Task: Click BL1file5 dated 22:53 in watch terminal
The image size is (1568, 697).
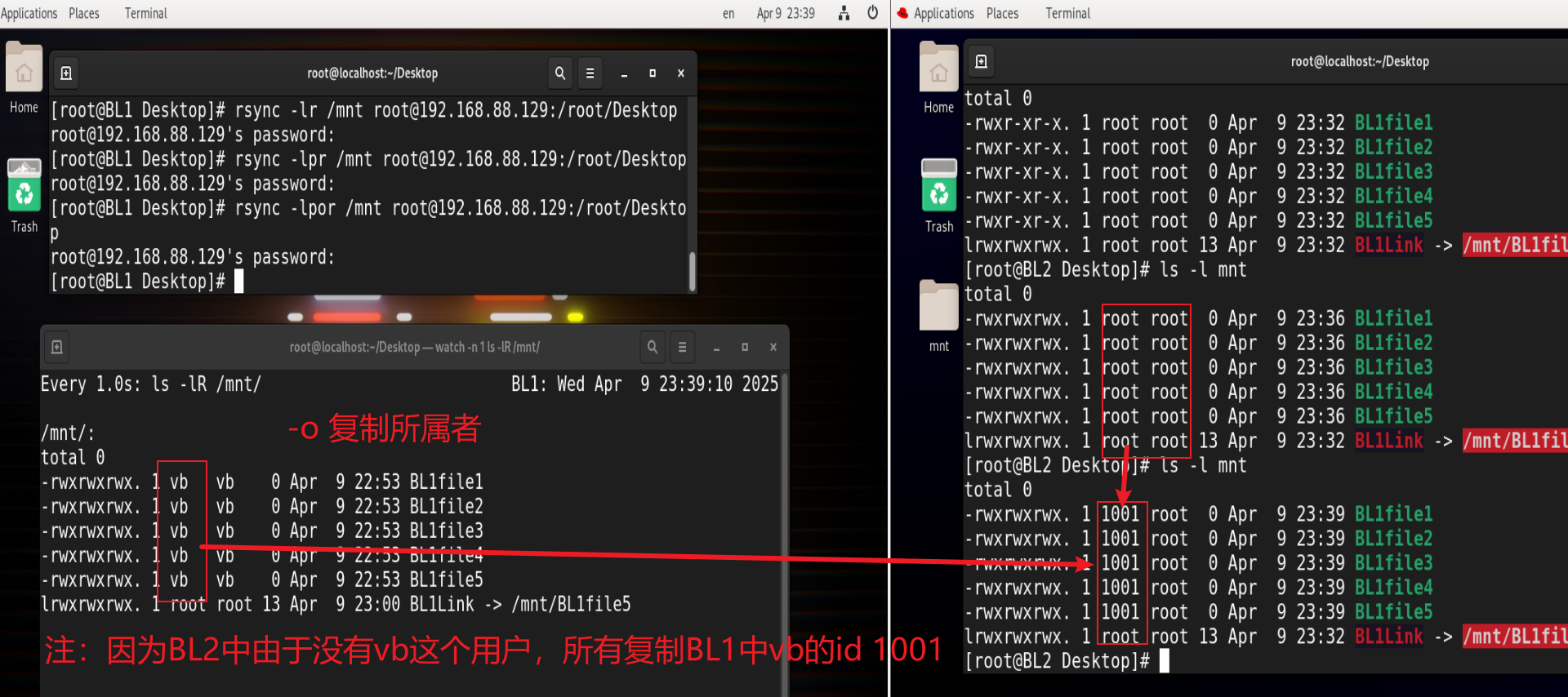Action: click(446, 580)
